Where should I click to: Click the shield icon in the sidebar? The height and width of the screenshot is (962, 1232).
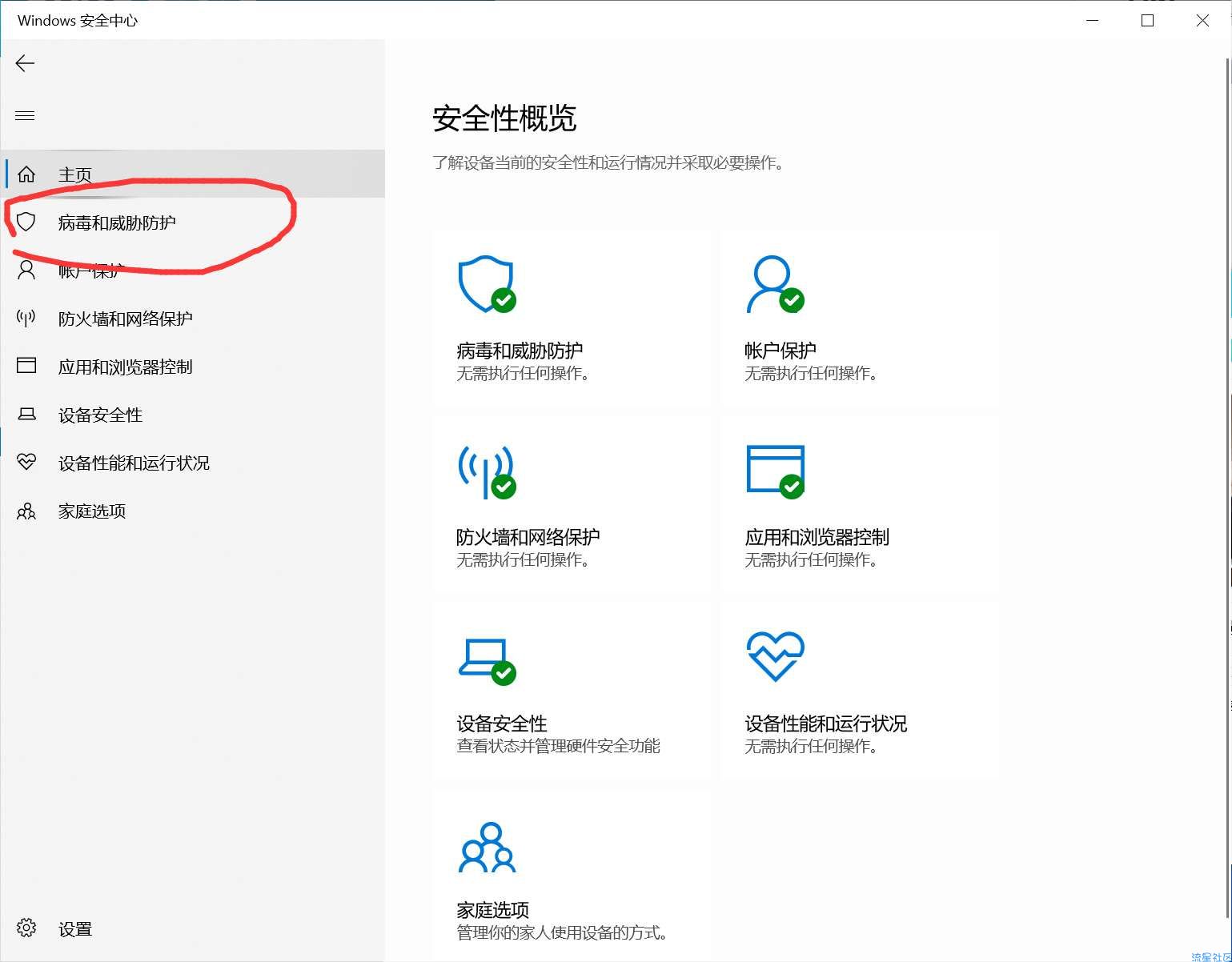26,222
